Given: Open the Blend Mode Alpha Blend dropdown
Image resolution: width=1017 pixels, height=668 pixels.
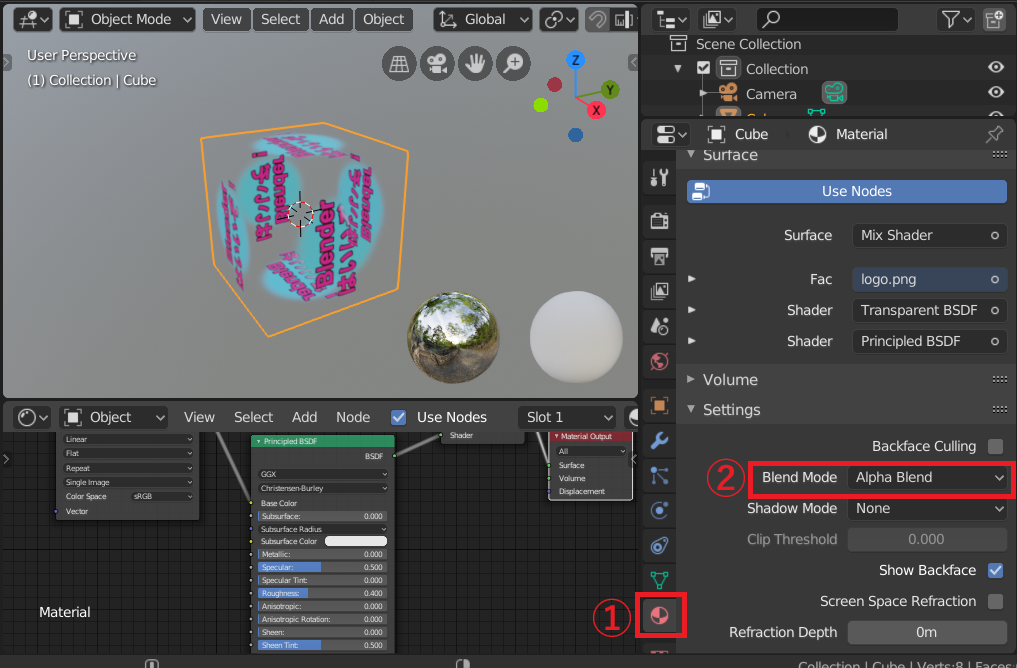Looking at the screenshot, I should pos(927,477).
